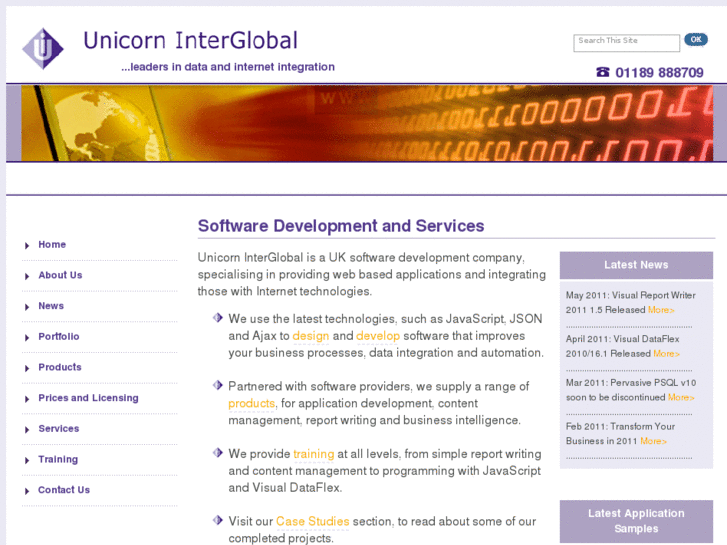Click the 'Software Development and Services' heading
The width and height of the screenshot is (727, 545).
(341, 226)
